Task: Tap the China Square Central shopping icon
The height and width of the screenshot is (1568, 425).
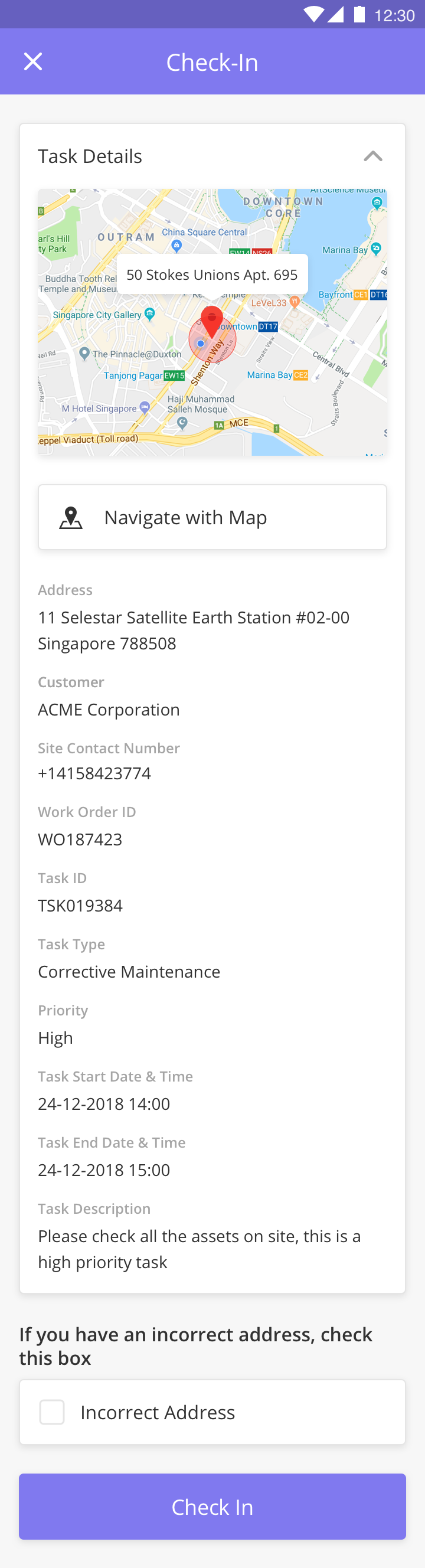Action: 176,246
